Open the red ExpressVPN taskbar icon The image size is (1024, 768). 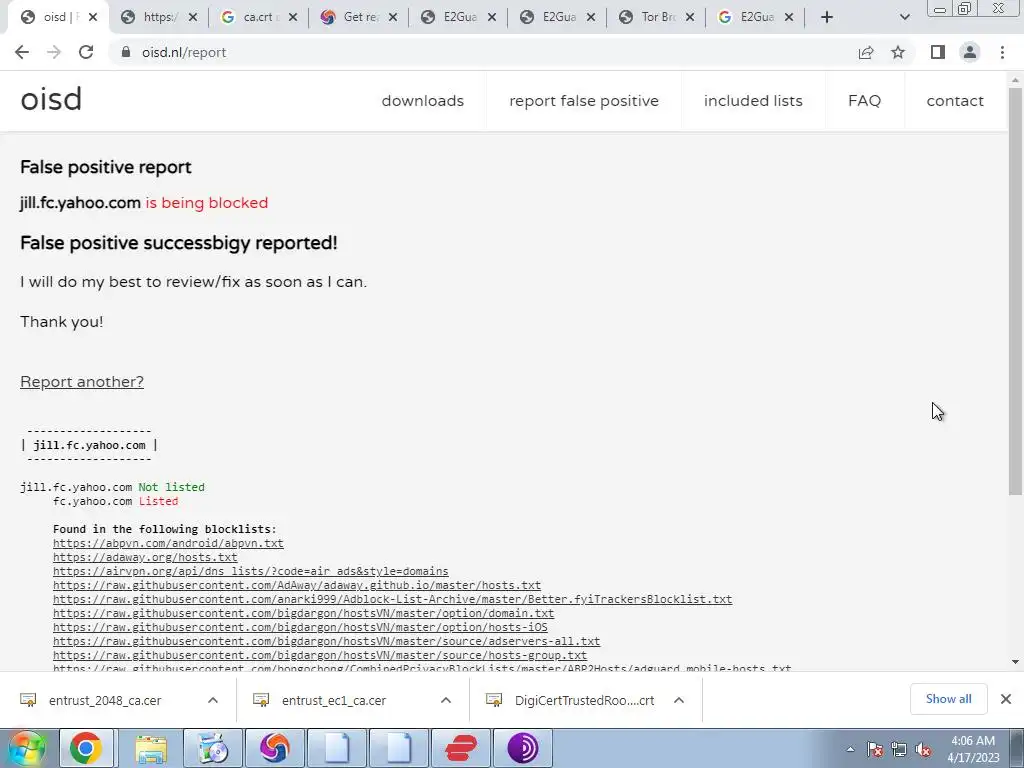[461, 748]
